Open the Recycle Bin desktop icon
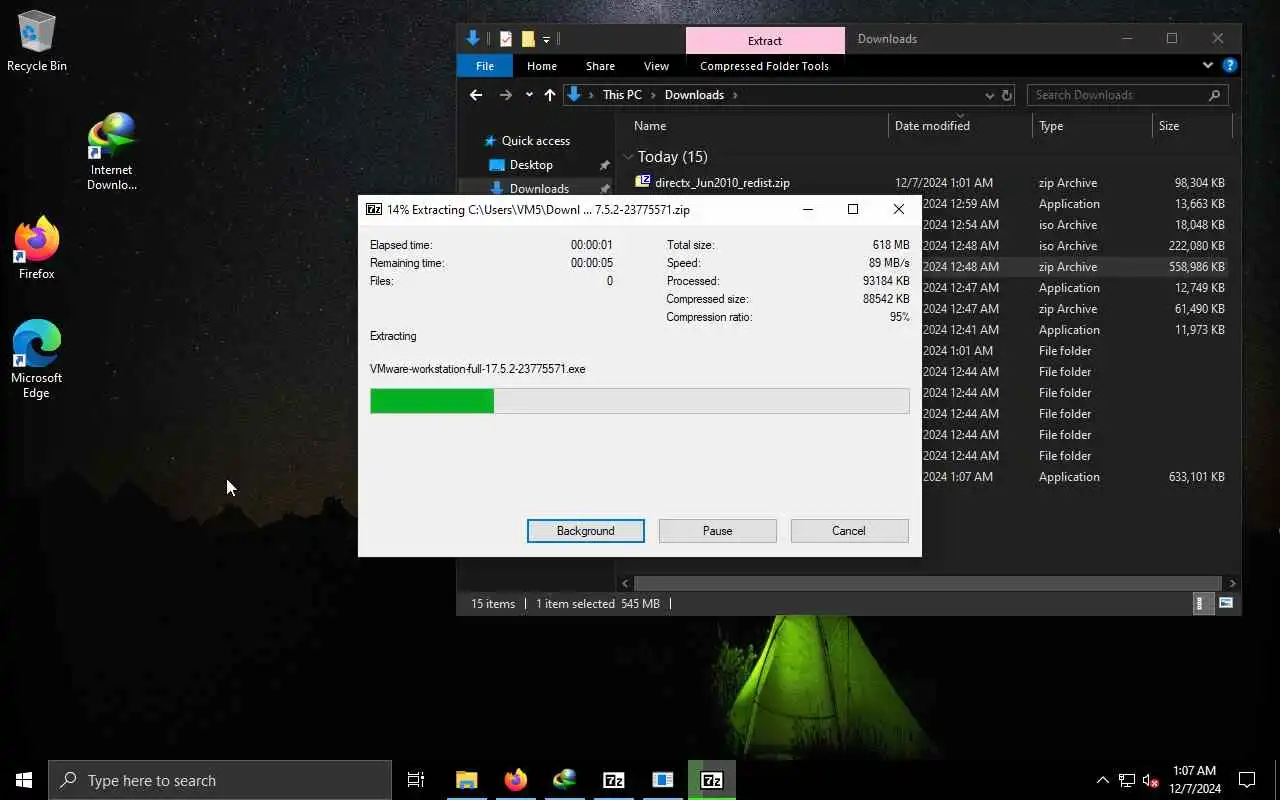 (37, 42)
